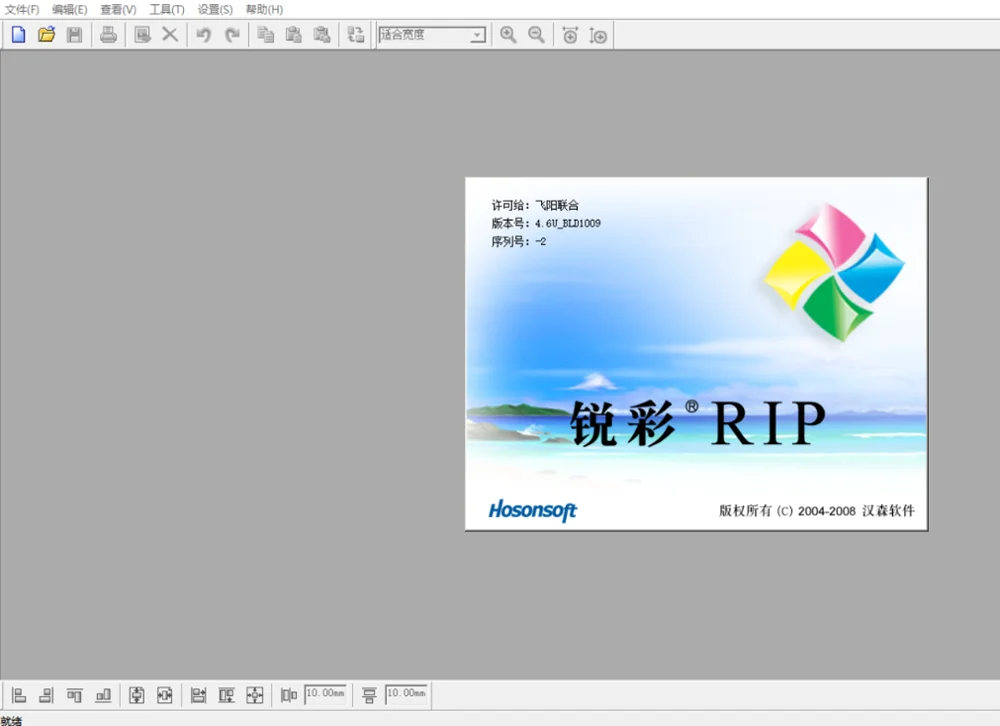Click the fit-width zoom icon beside zoom out
The height and width of the screenshot is (726, 1000).
[570, 35]
